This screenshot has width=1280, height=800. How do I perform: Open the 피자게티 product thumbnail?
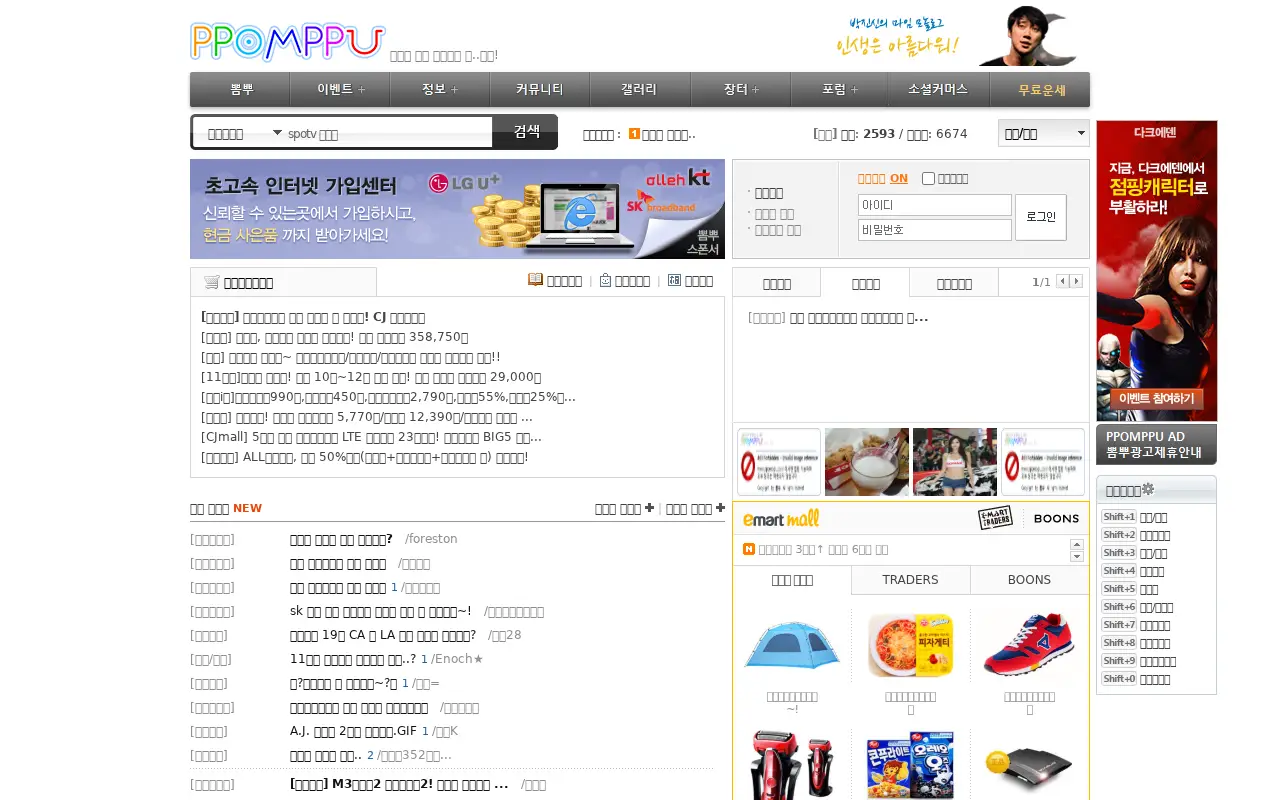click(910, 645)
